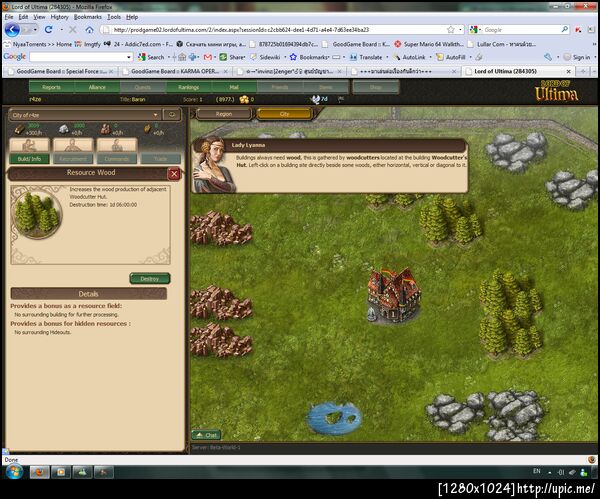Close the Lord of Ultima browser tab
Viewport: 600px width, 499px height.
(x=568, y=71)
